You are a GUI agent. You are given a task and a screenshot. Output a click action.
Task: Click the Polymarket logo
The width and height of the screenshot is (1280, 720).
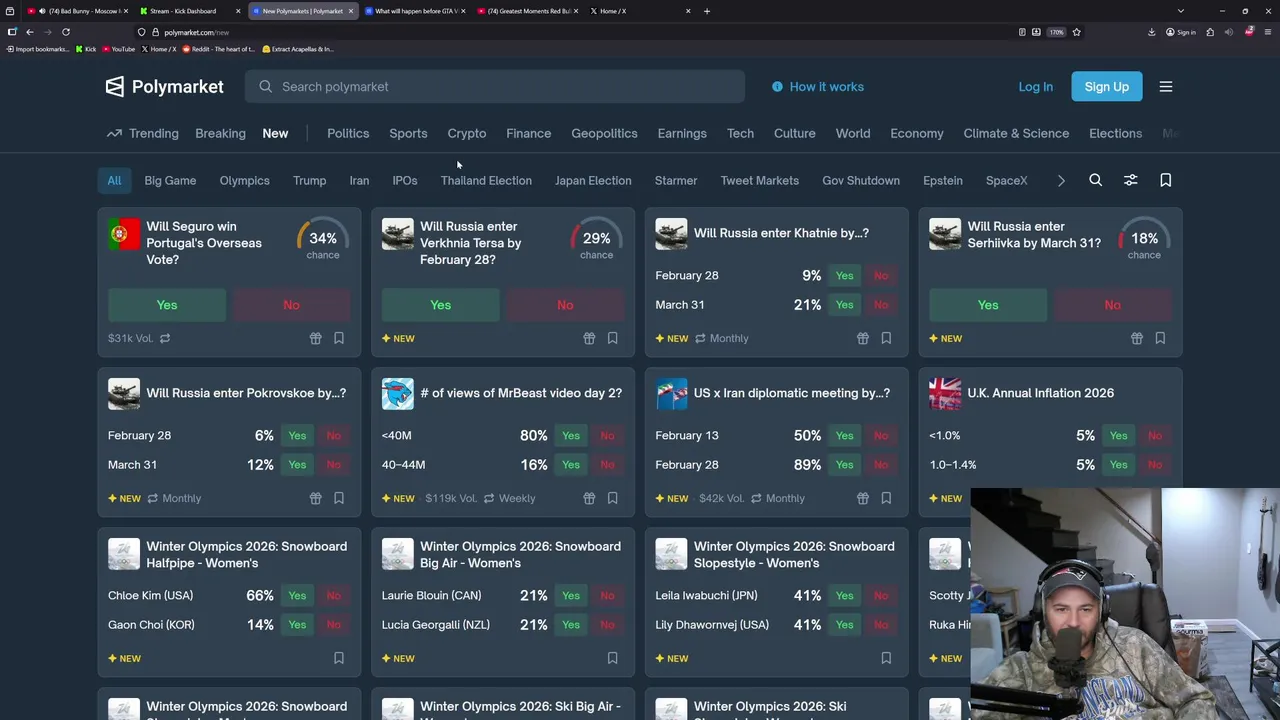click(x=164, y=86)
